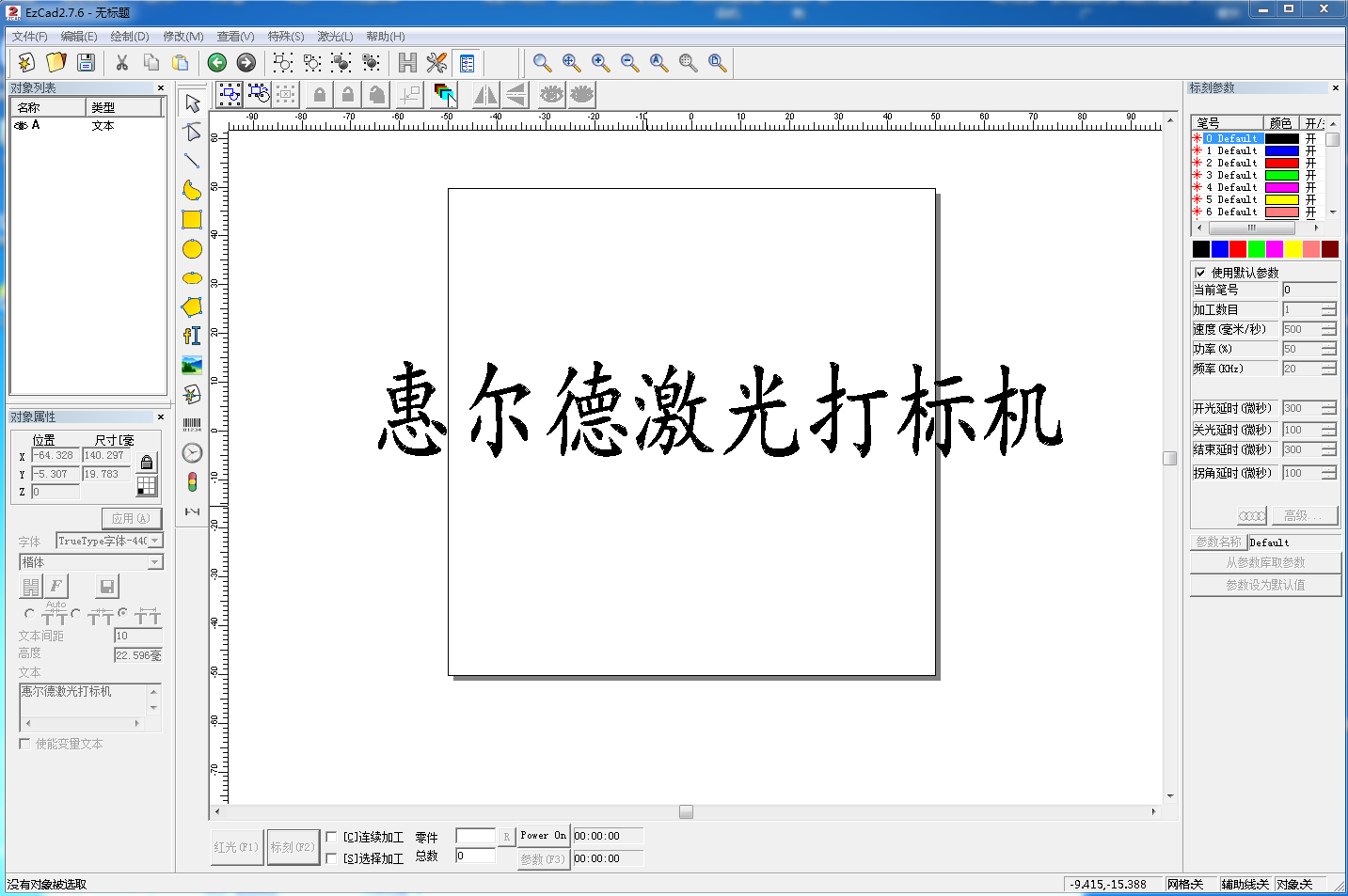Adjust the corner delay stepper
This screenshot has width=1348, height=896.
[x=1328, y=473]
